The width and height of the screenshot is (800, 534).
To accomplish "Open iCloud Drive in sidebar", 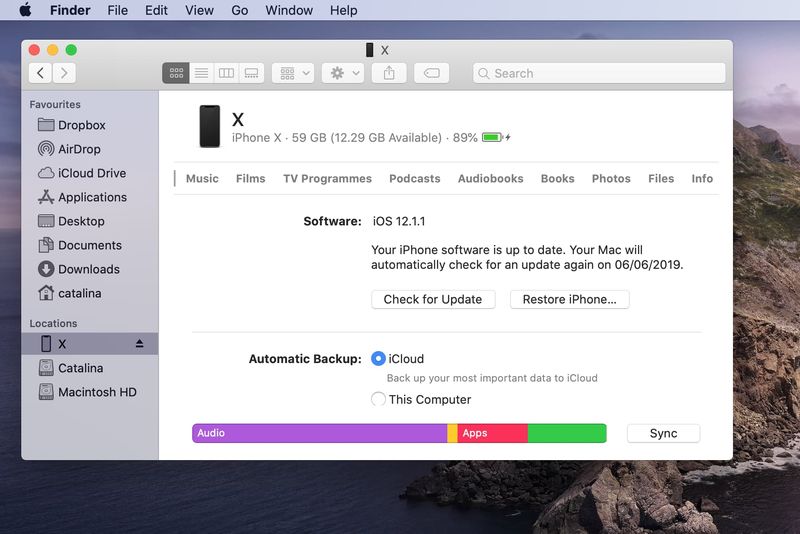I will 90,173.
